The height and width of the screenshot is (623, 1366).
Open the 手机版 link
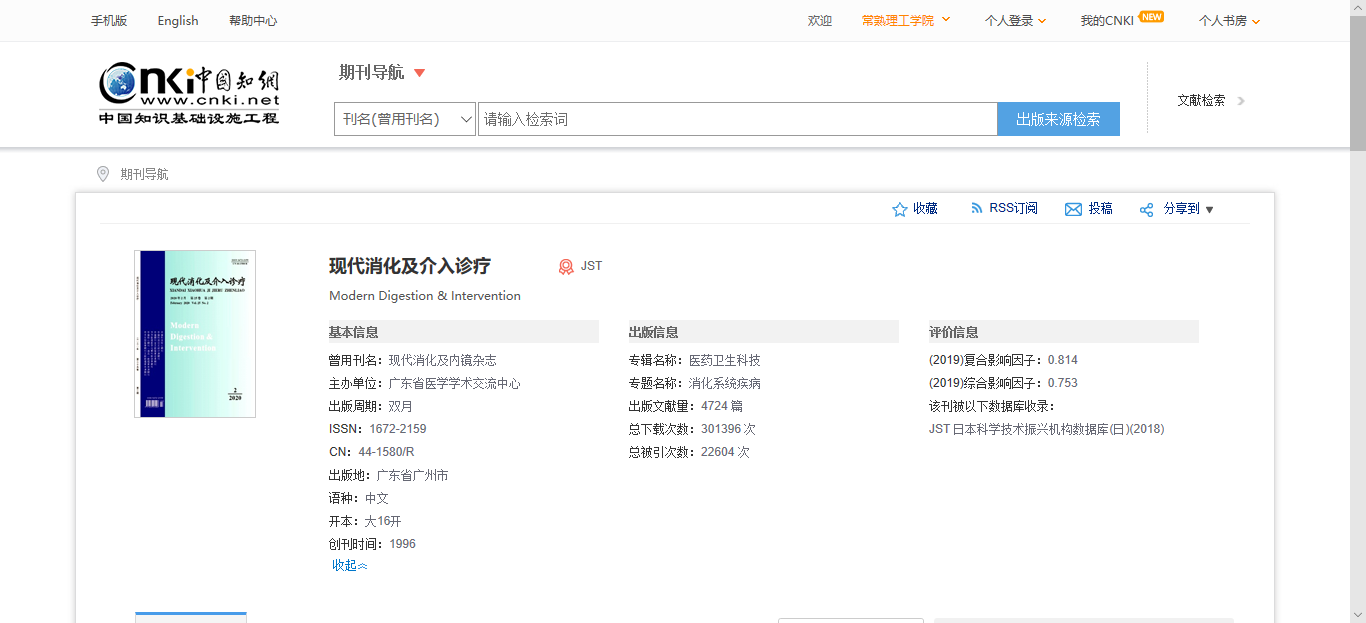coord(109,20)
